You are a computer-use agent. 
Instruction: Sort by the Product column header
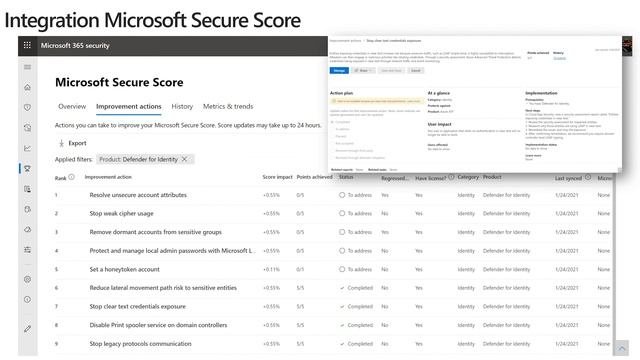tap(492, 177)
